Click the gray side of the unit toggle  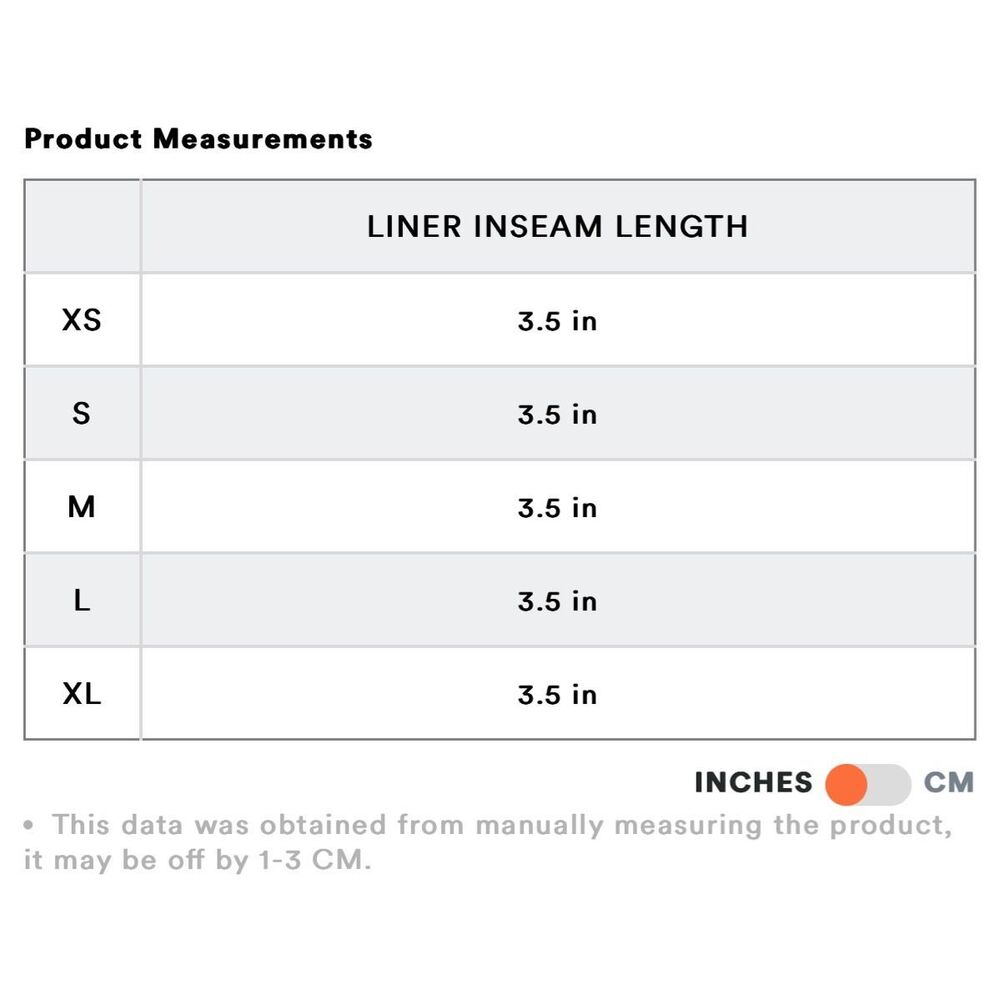click(889, 785)
